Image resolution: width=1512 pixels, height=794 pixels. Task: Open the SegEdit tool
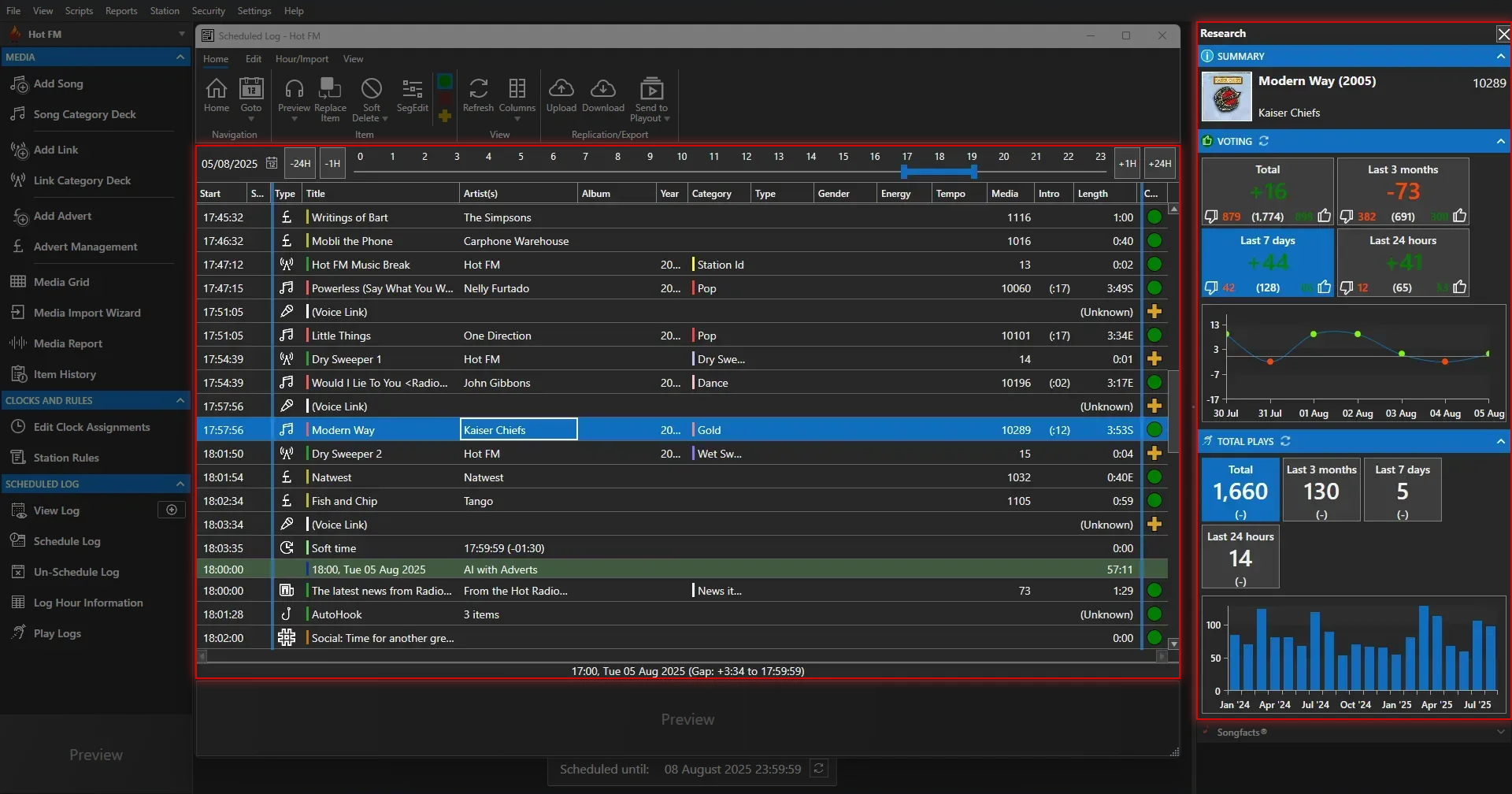[411, 96]
